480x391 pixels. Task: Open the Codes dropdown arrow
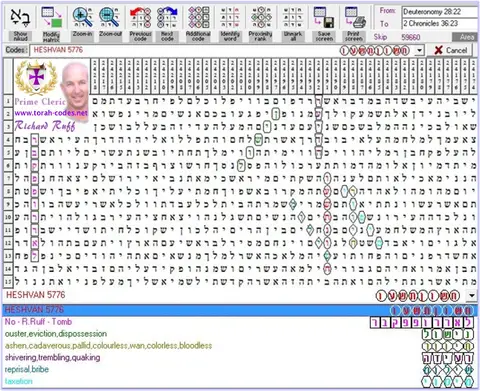pos(419,51)
